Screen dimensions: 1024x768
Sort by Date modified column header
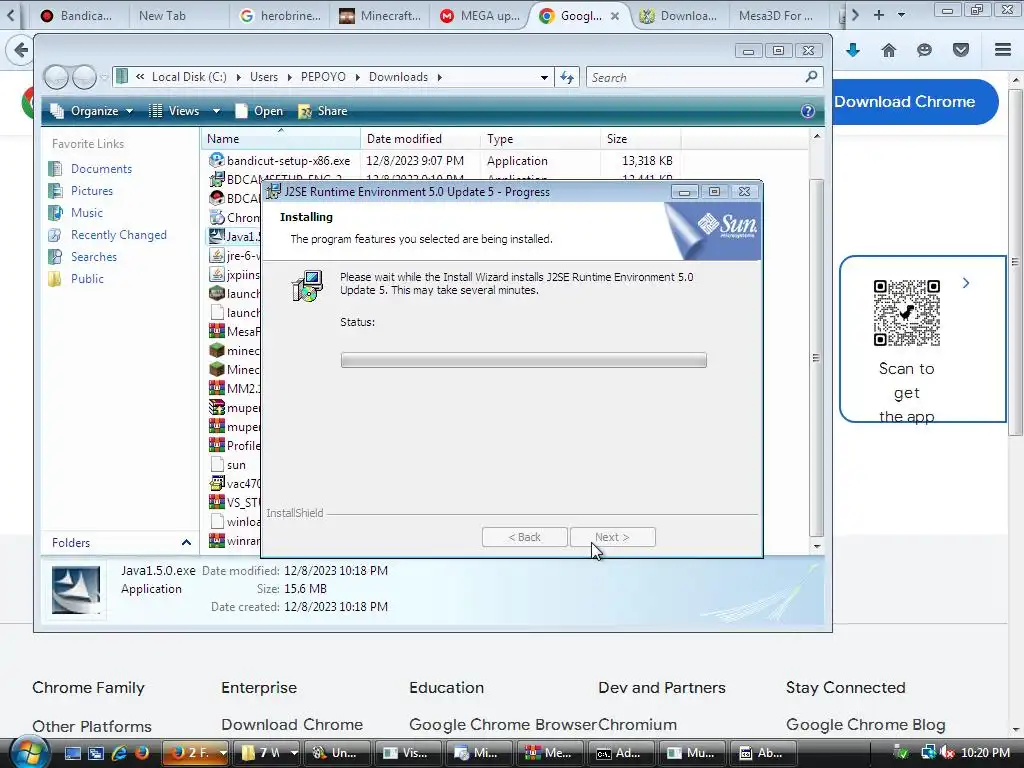pyautogui.click(x=420, y=138)
